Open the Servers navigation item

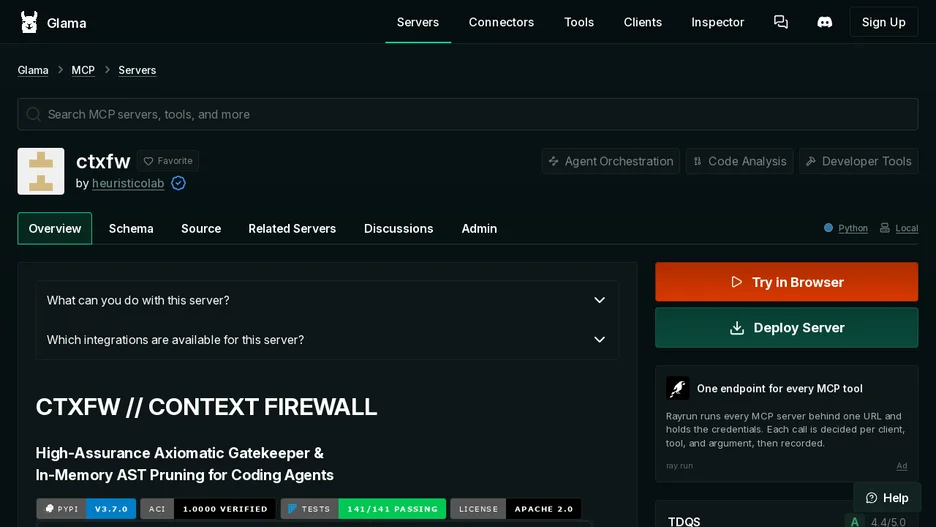(418, 22)
